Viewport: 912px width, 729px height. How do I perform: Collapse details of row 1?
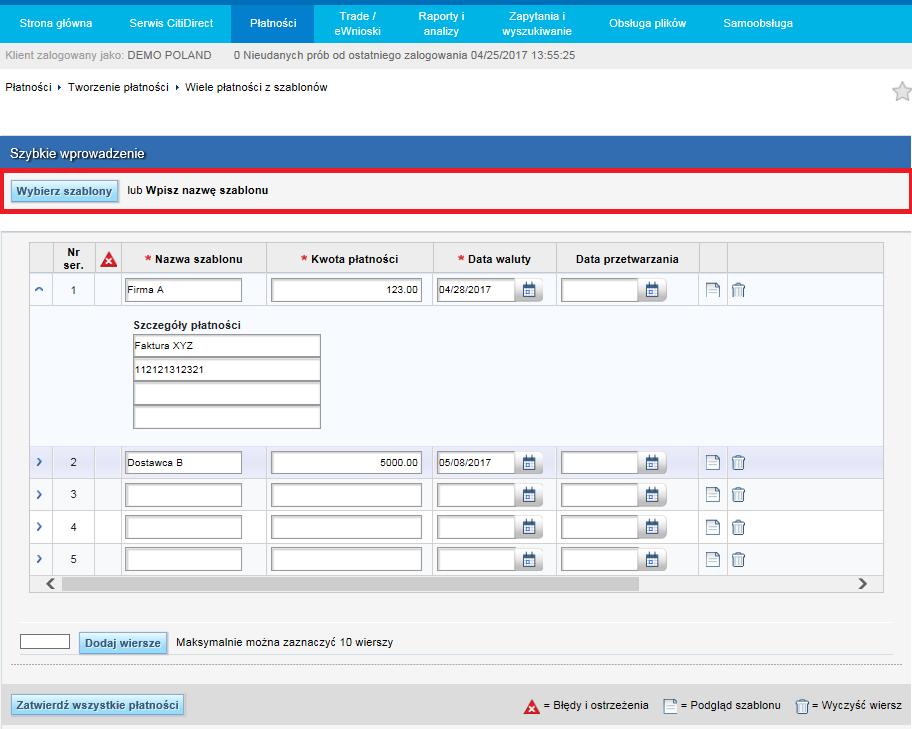tap(39, 289)
